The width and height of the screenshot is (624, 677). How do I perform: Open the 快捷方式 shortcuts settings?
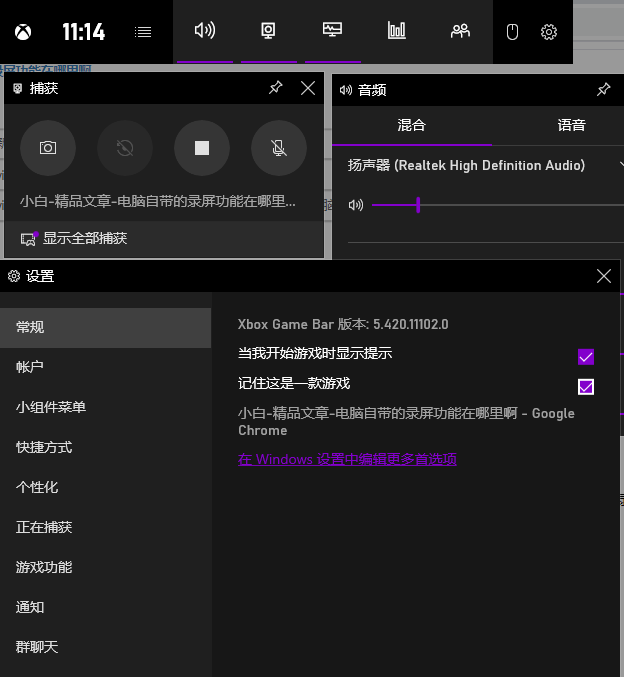click(x=105, y=447)
